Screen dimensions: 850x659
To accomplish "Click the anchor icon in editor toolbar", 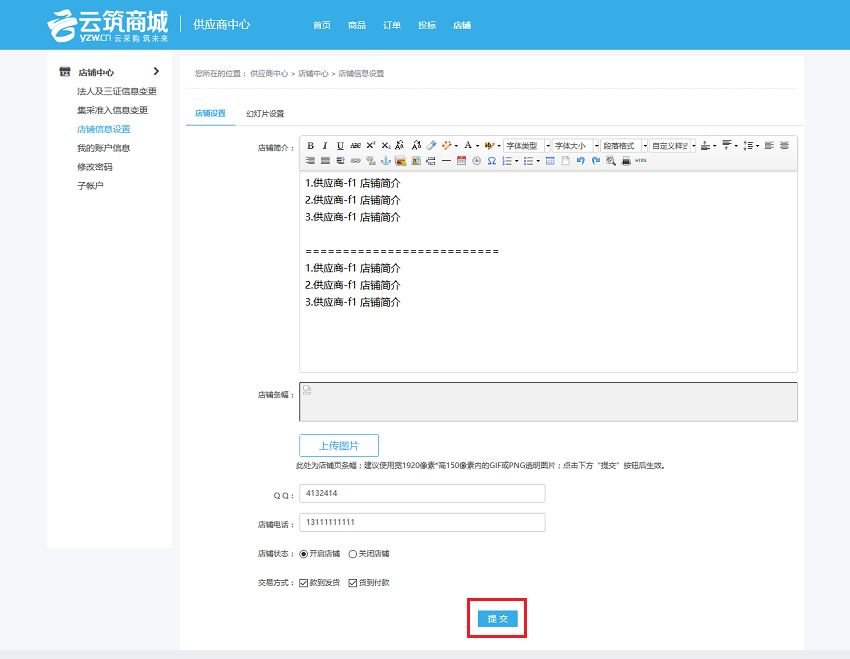I will click(385, 160).
